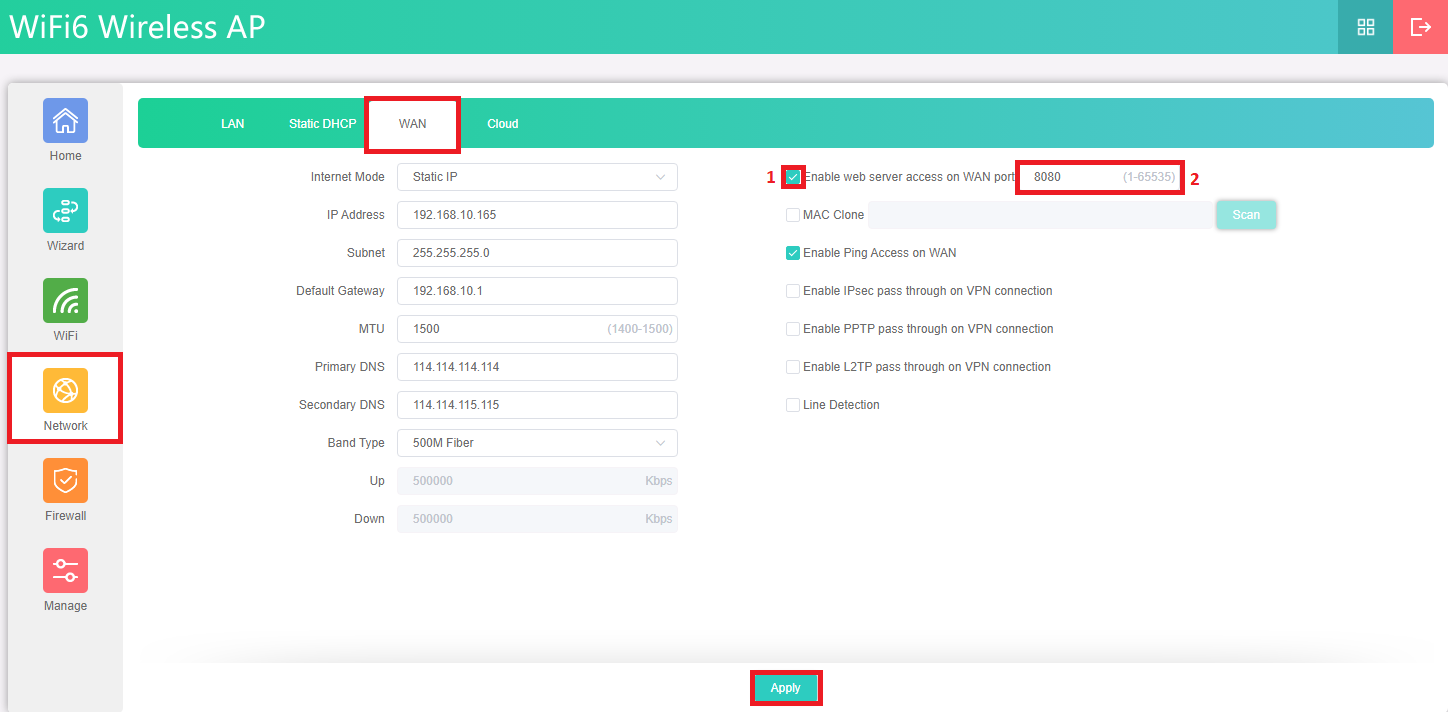Image resolution: width=1448 pixels, height=712 pixels.
Task: Toggle the Line Detection checkbox
Action: (793, 405)
